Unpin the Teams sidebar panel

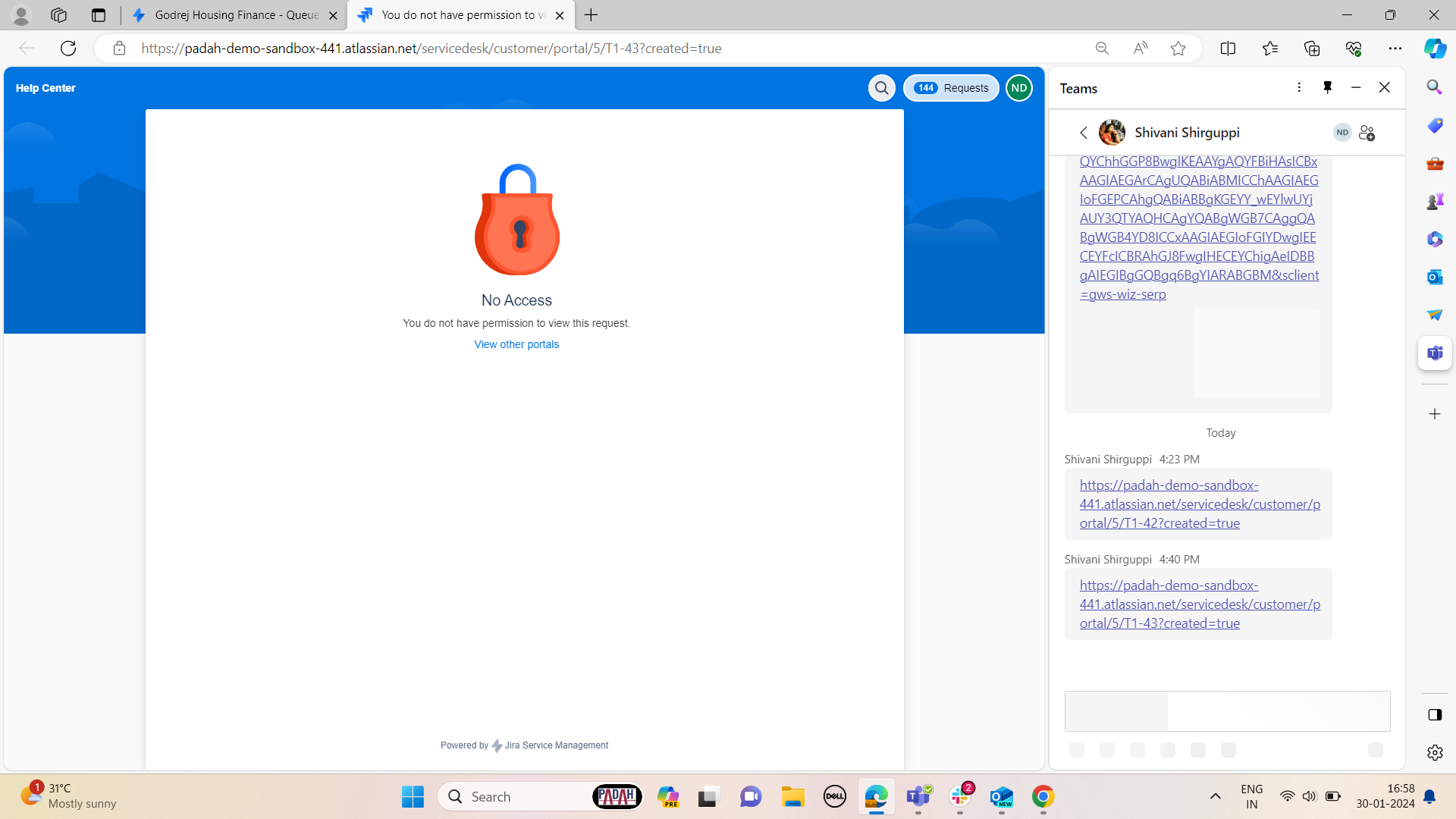pos(1327,88)
